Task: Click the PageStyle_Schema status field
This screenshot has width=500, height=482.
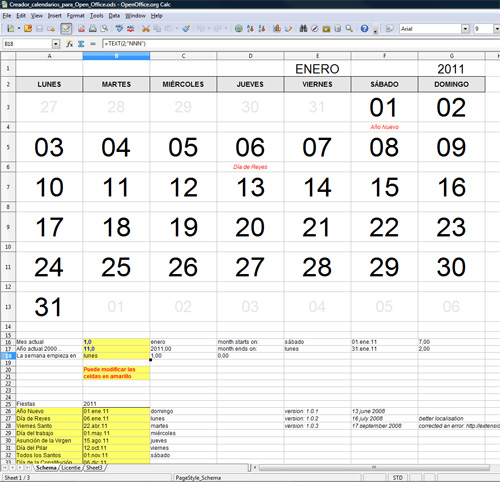Action: point(267,478)
